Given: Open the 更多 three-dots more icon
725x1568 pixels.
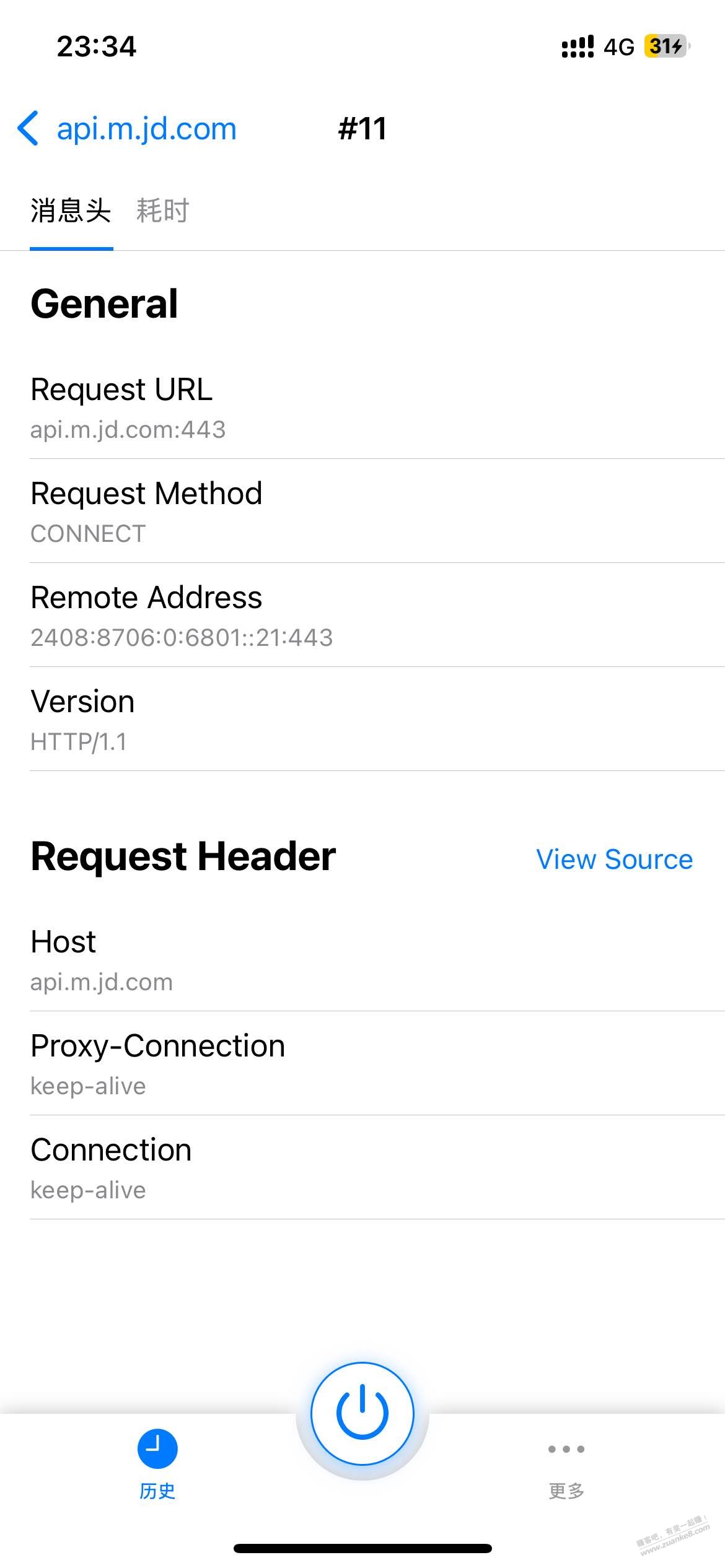Looking at the screenshot, I should click(566, 1449).
